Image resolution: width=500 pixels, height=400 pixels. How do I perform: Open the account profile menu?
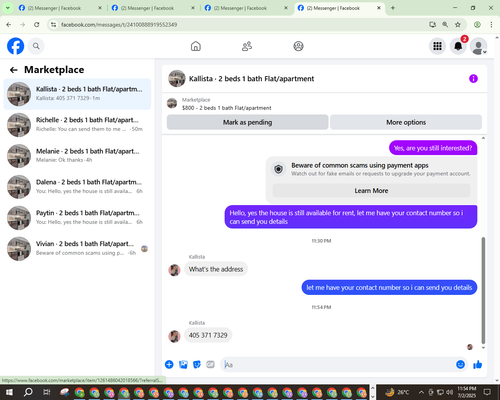[479, 46]
